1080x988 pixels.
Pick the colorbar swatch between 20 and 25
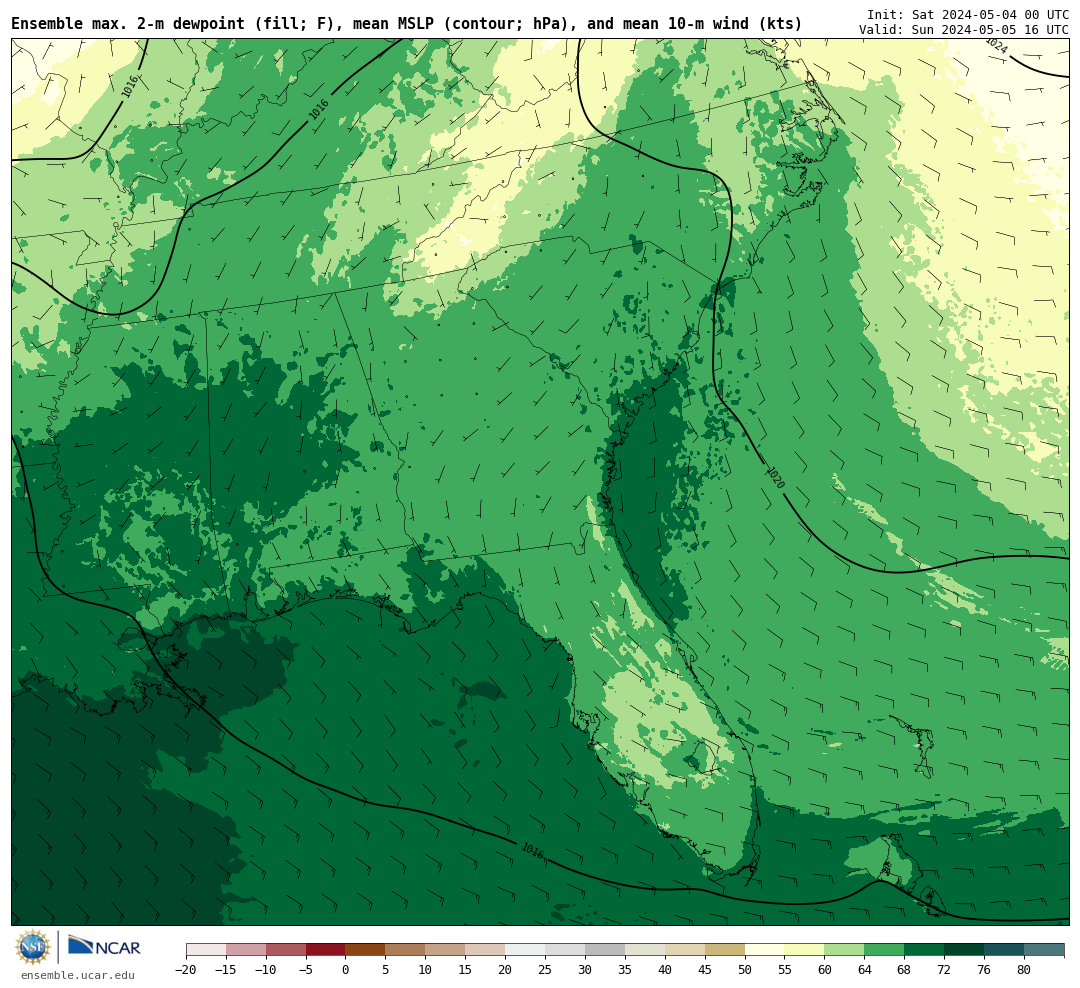[526, 950]
